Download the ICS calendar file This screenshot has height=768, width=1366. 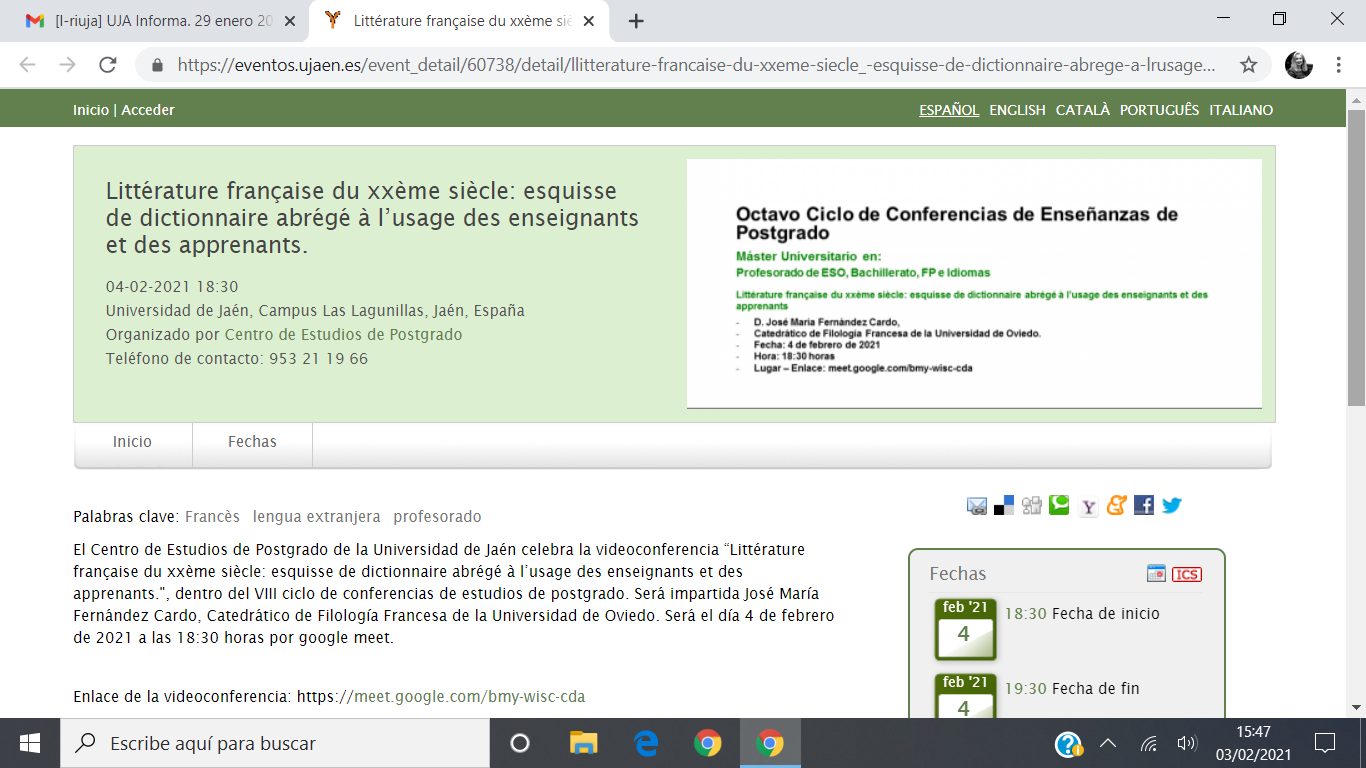[1187, 574]
